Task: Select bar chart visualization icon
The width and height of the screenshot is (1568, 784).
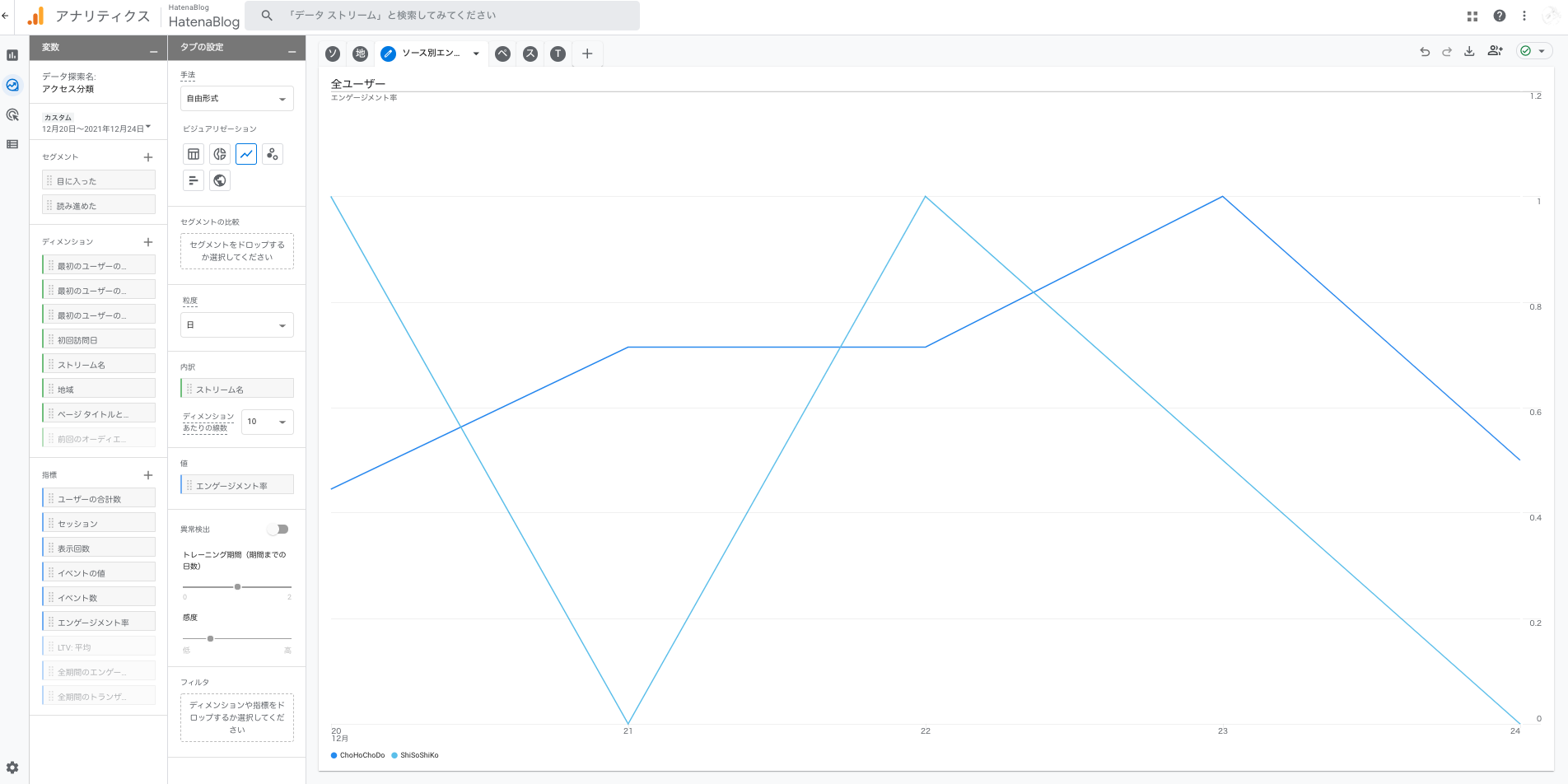Action: pyautogui.click(x=194, y=180)
